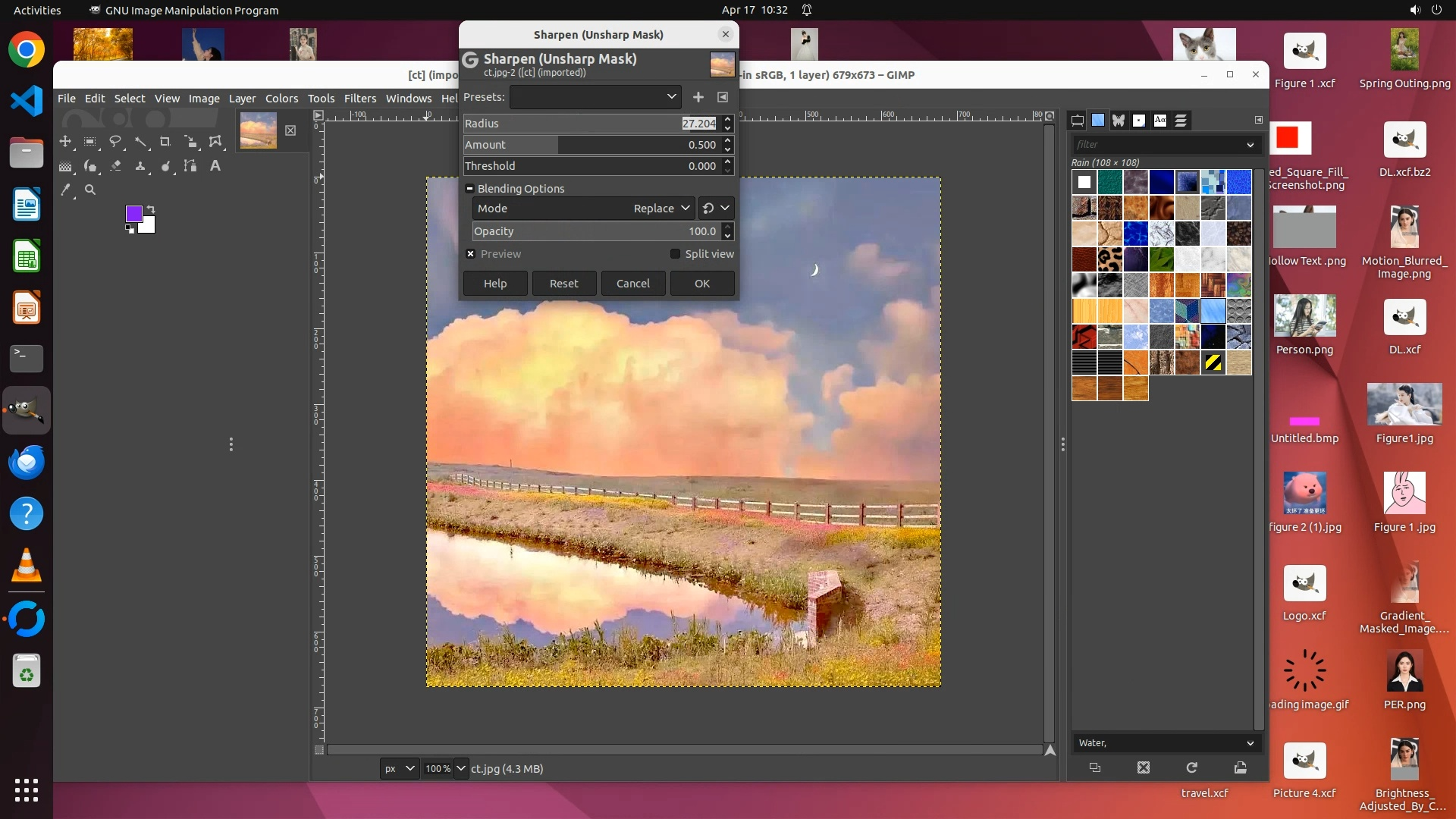The image size is (1456, 819).
Task: Click the purple foreground color swatch
Action: [133, 214]
